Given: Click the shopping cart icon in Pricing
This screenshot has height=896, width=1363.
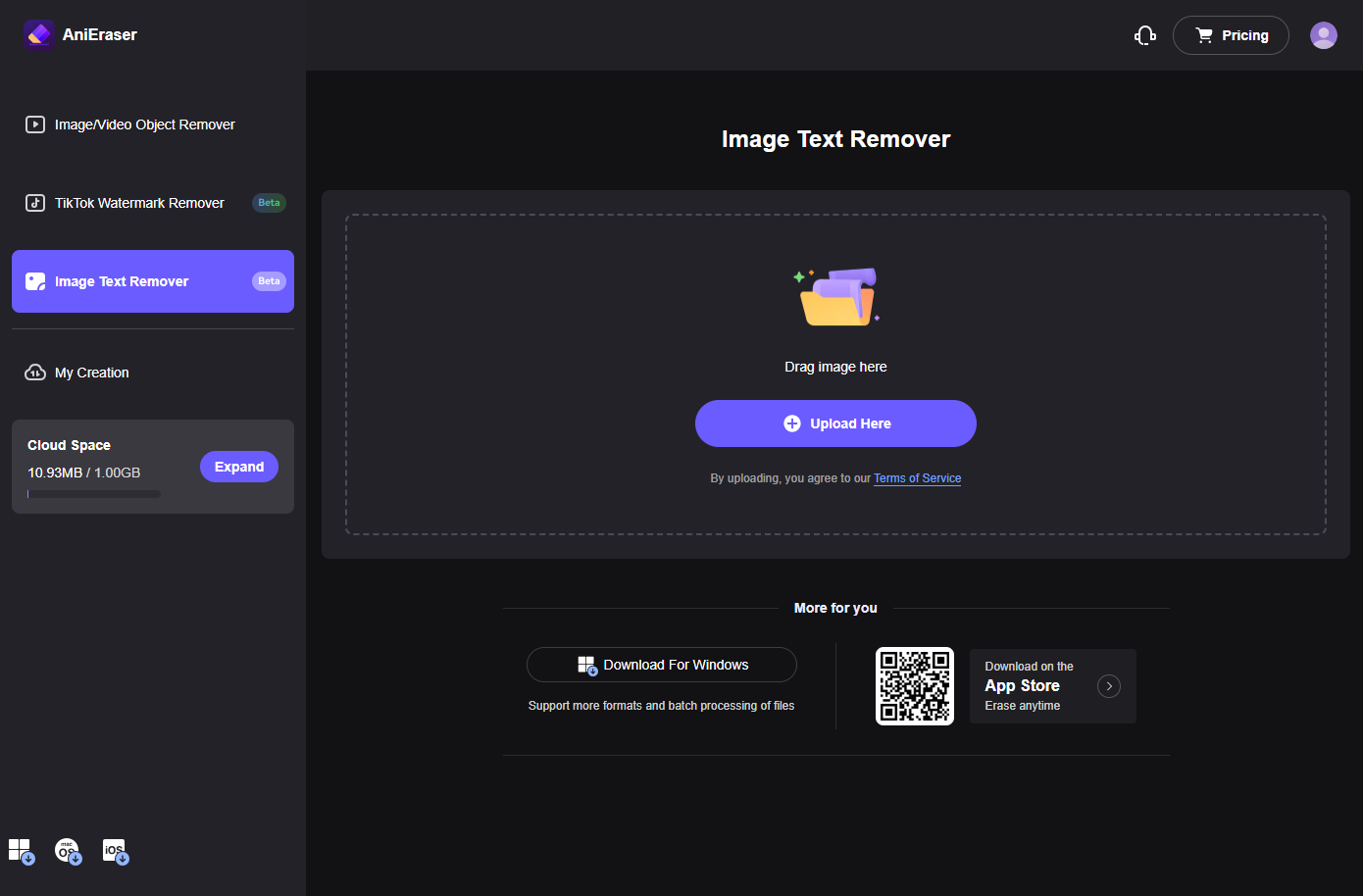Looking at the screenshot, I should pyautogui.click(x=1204, y=35).
